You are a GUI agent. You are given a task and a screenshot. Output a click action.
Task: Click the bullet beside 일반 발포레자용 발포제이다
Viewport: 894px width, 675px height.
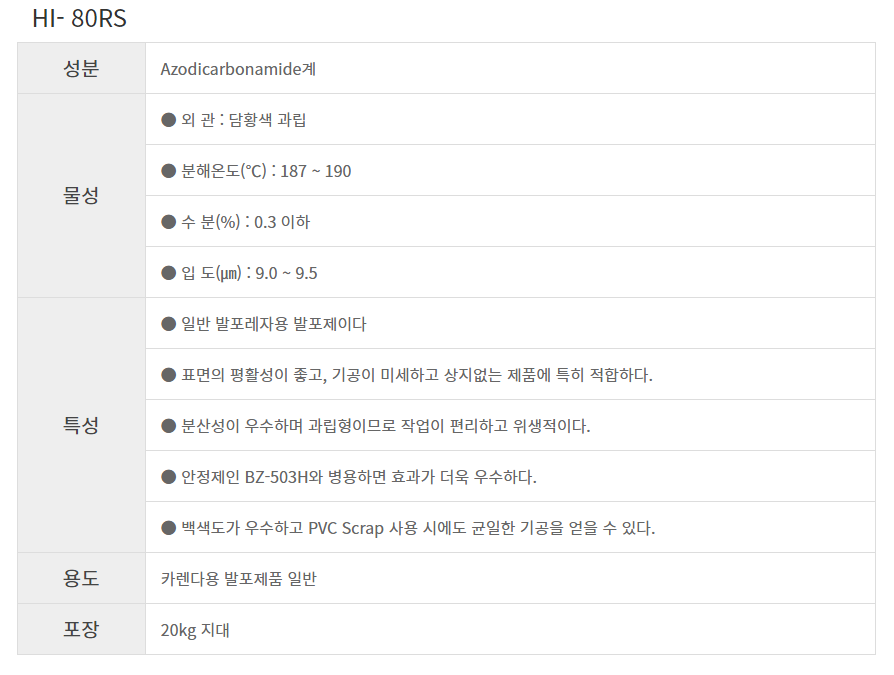pos(168,324)
